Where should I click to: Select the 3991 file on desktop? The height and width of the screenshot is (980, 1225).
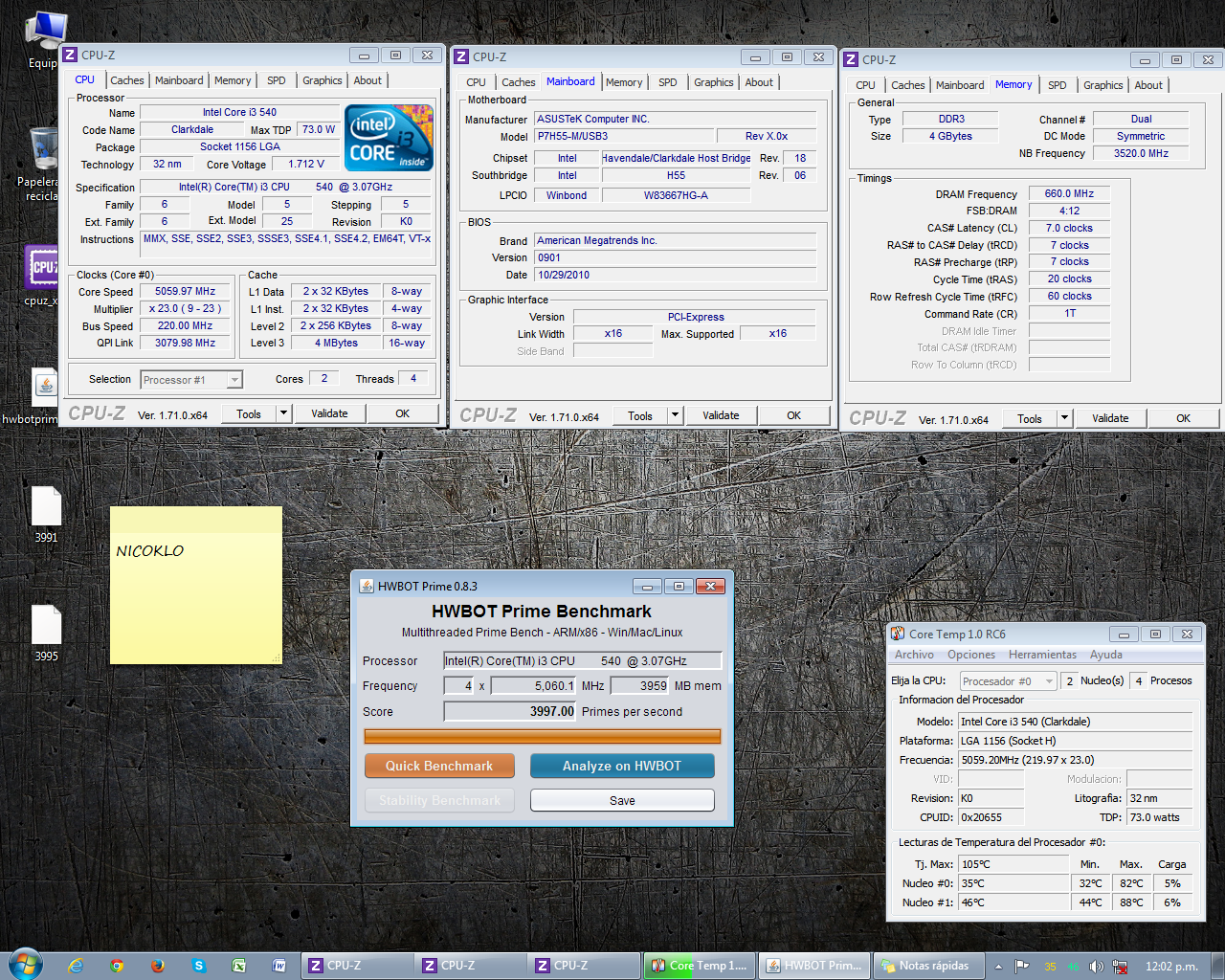tap(46, 515)
